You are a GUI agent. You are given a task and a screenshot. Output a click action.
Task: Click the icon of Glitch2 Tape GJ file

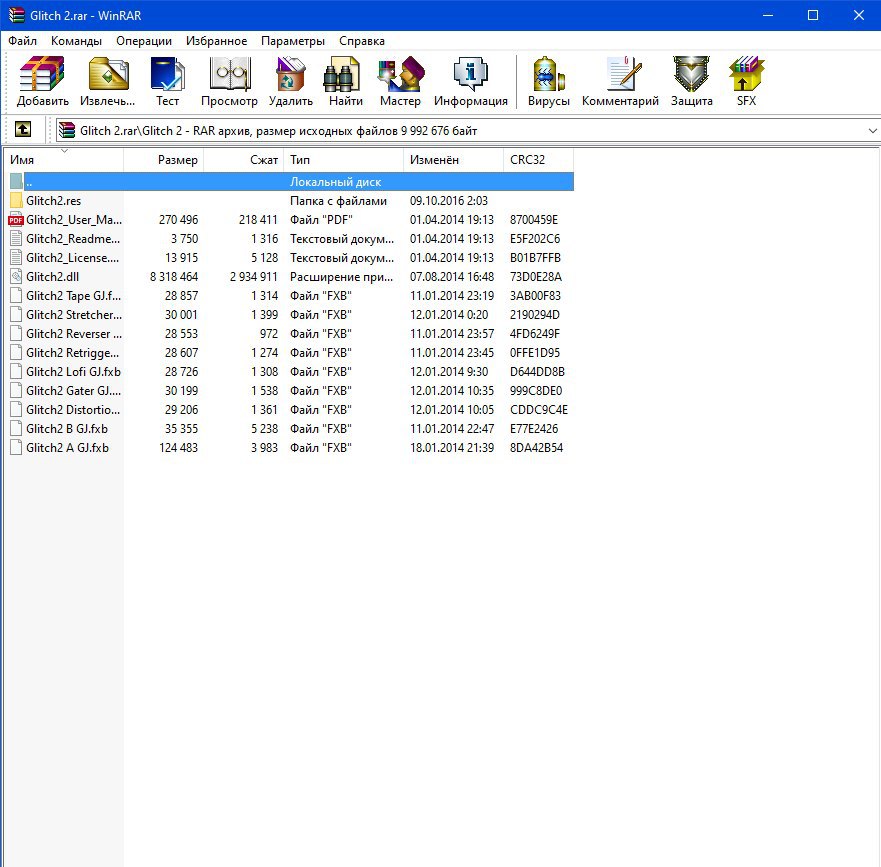[x=16, y=296]
